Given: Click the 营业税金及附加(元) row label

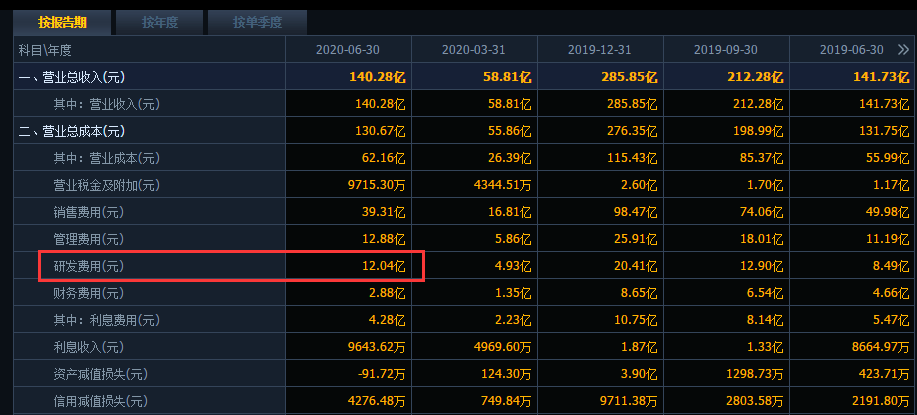Looking at the screenshot, I should (106, 185).
